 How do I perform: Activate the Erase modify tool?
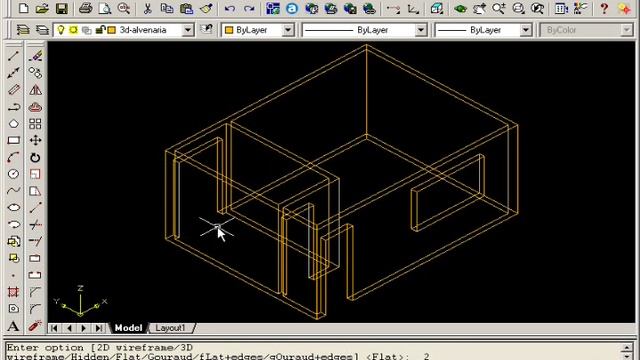coord(36,56)
